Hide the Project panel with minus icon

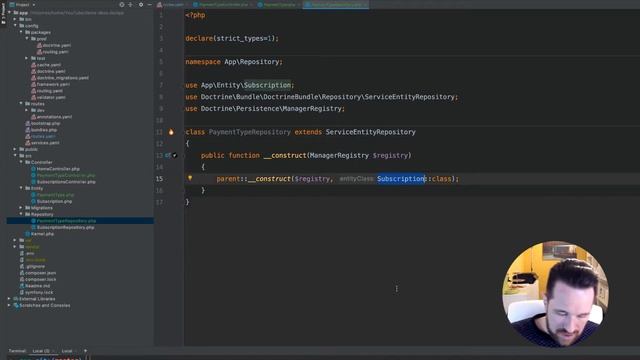pos(149,4)
